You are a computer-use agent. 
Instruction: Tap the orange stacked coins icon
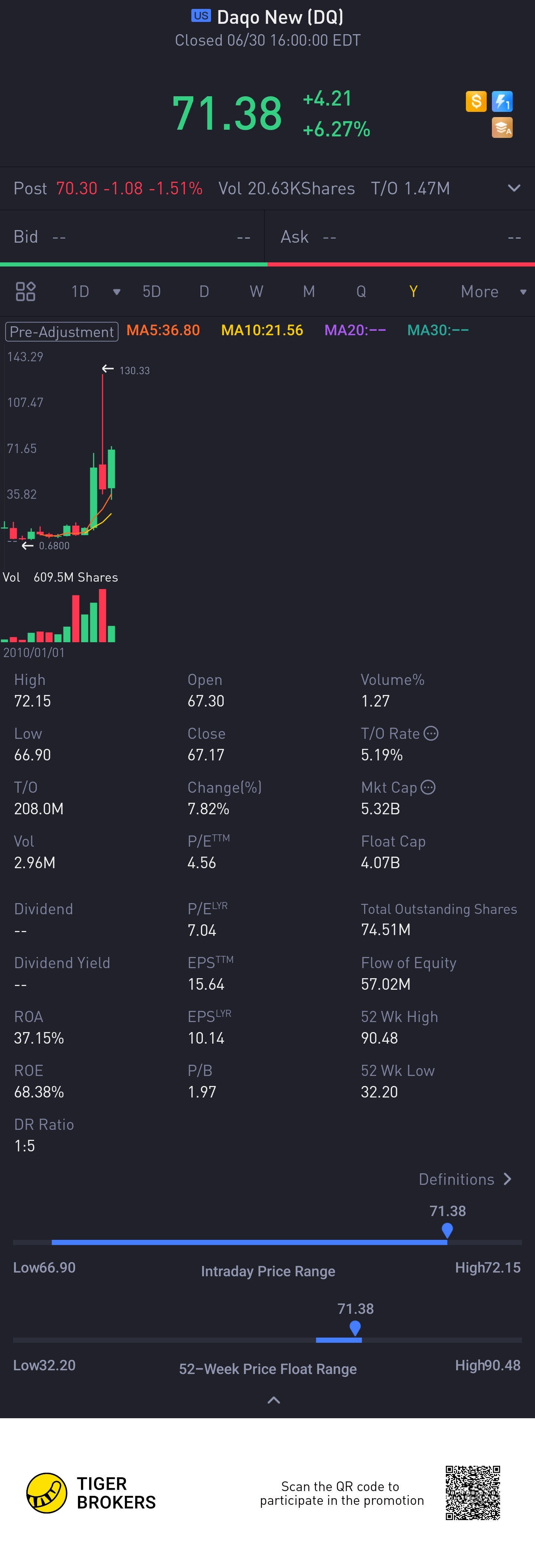tap(502, 128)
